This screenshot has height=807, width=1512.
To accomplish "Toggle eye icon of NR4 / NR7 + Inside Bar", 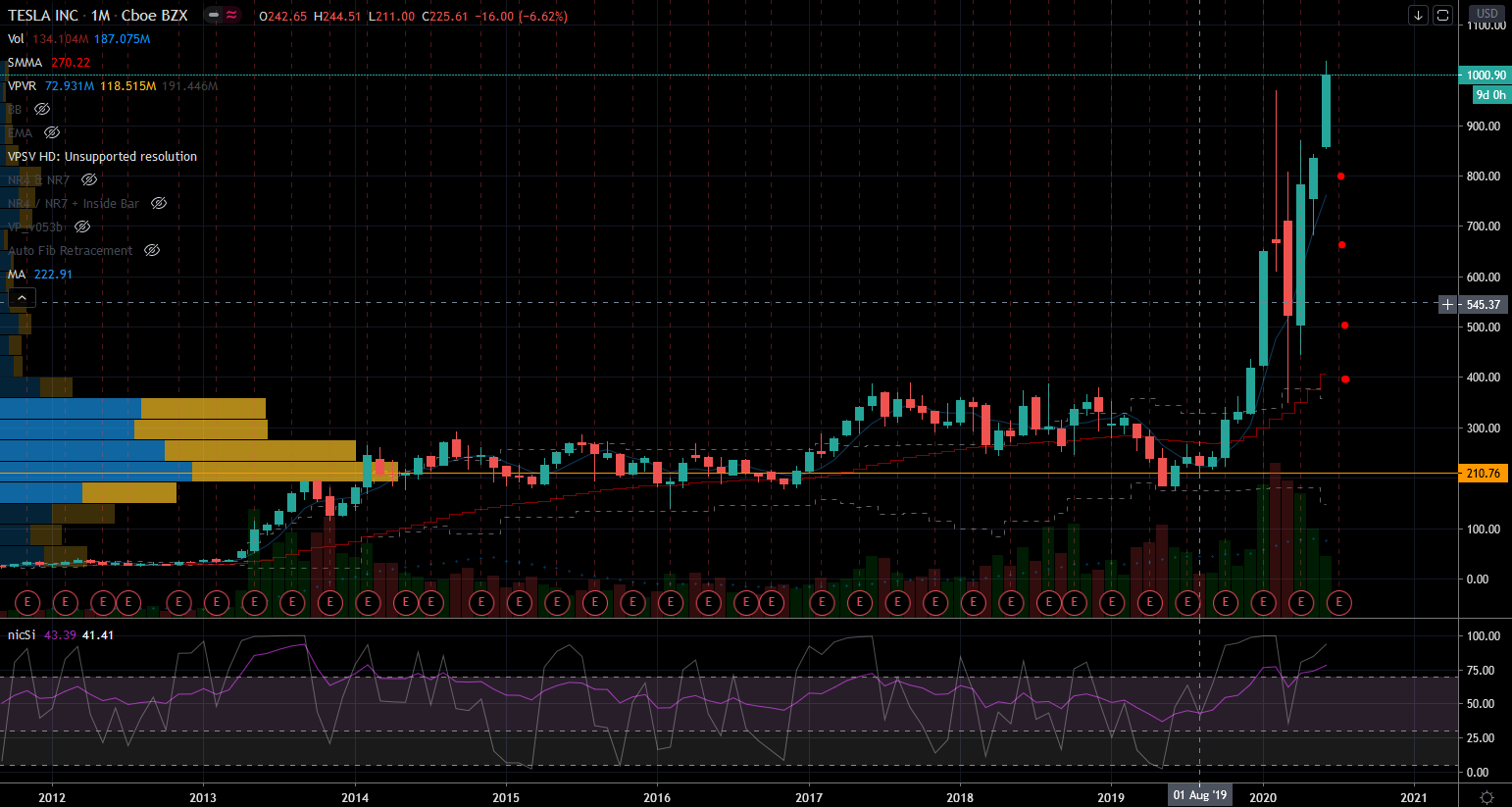I will pyautogui.click(x=159, y=203).
